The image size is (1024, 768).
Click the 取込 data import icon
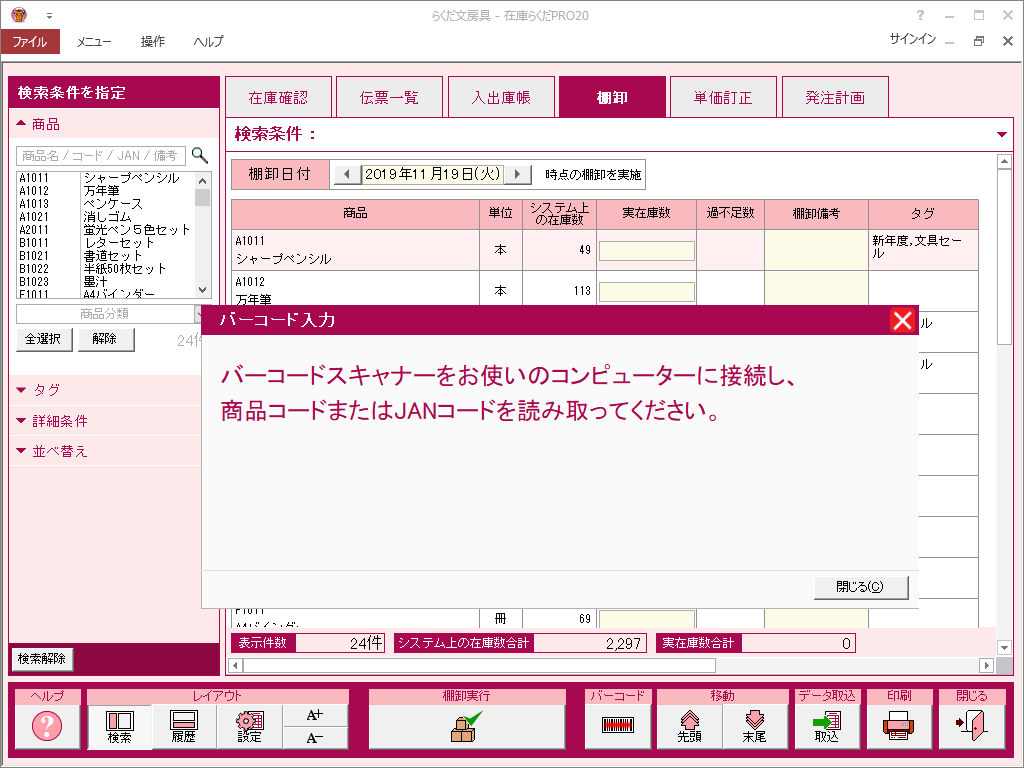pyautogui.click(x=827, y=726)
